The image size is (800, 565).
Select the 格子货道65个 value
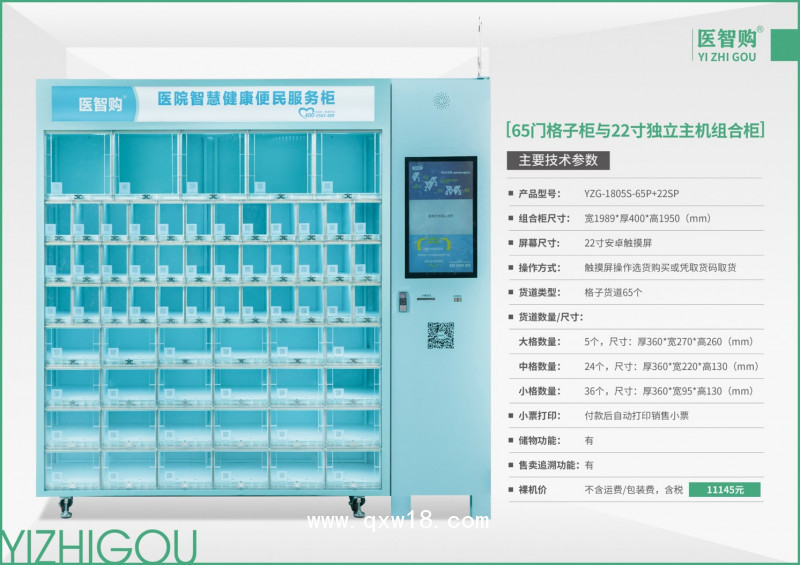coord(613,292)
